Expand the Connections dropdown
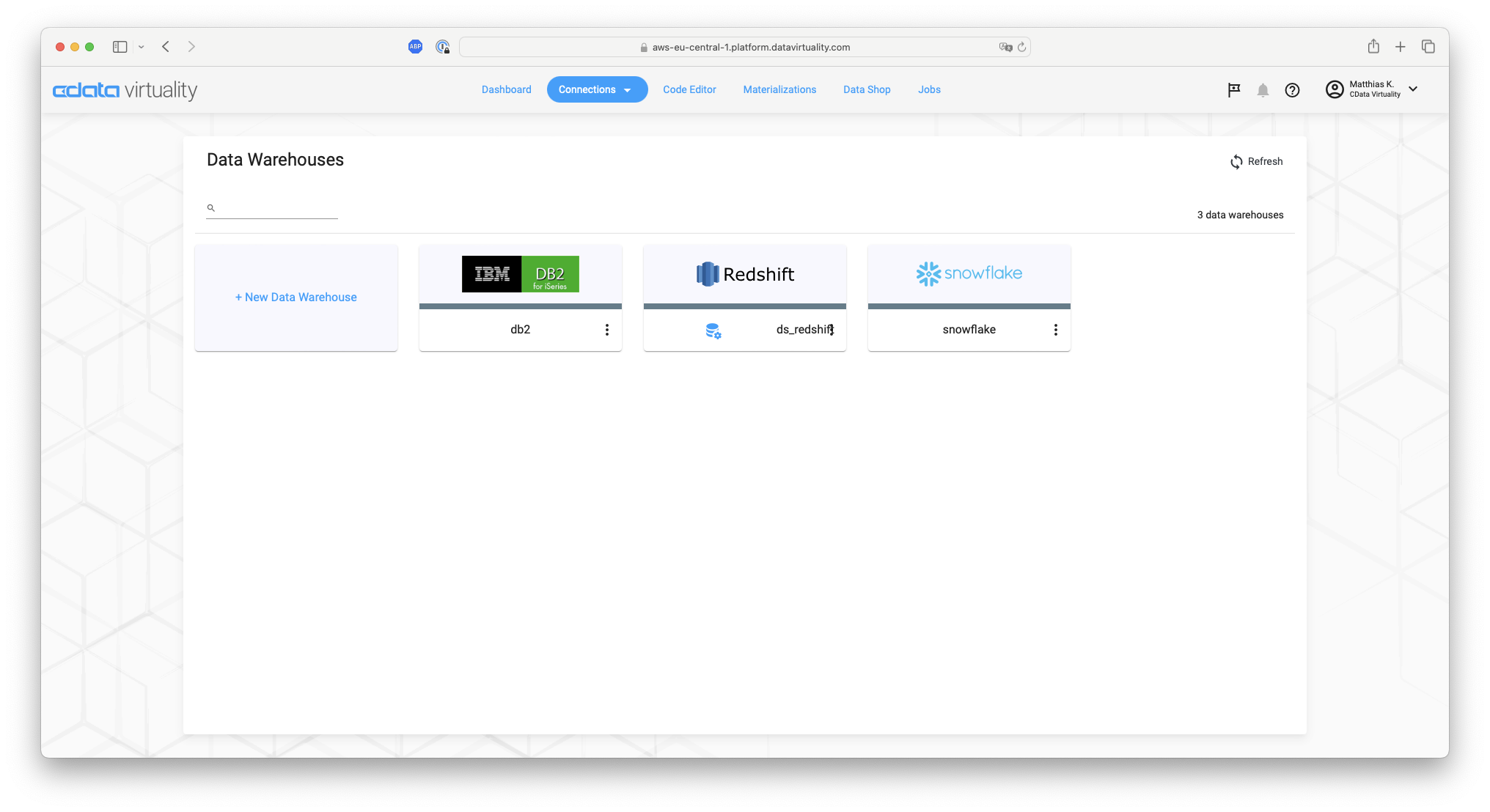 (627, 90)
